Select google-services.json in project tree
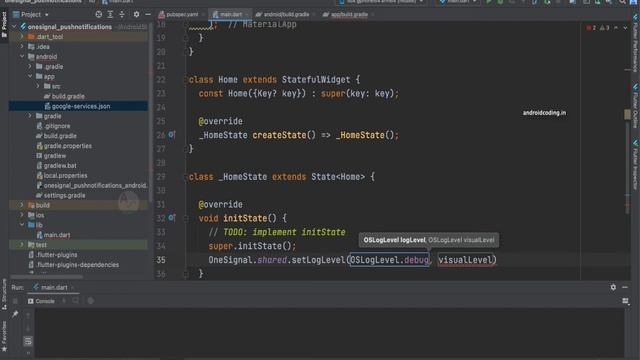 pyautogui.click(x=78, y=106)
